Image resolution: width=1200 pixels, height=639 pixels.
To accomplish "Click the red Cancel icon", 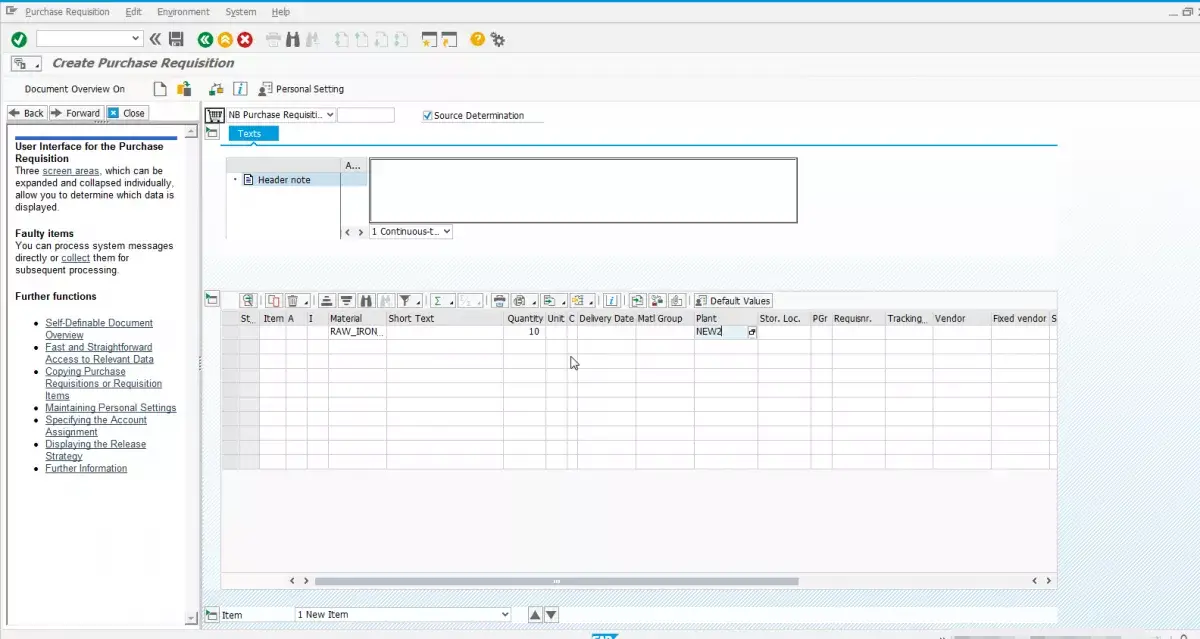I will (245, 39).
